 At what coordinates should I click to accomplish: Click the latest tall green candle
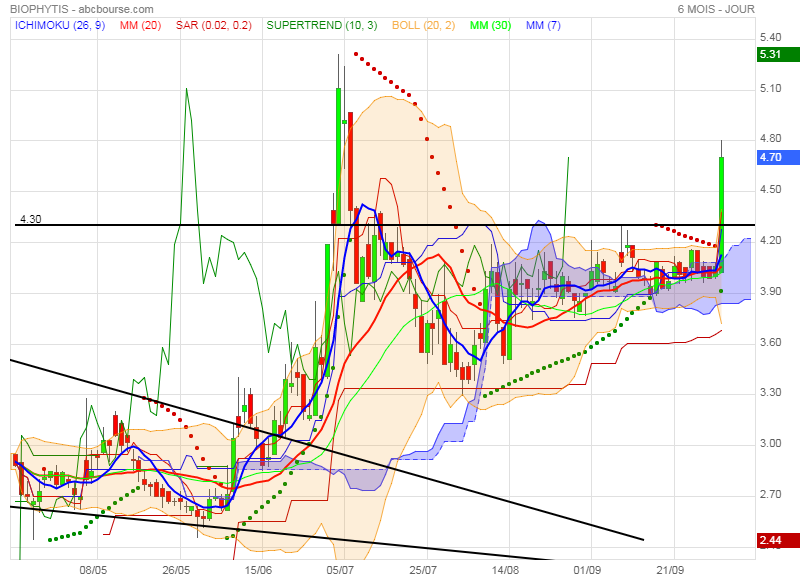[721, 214]
